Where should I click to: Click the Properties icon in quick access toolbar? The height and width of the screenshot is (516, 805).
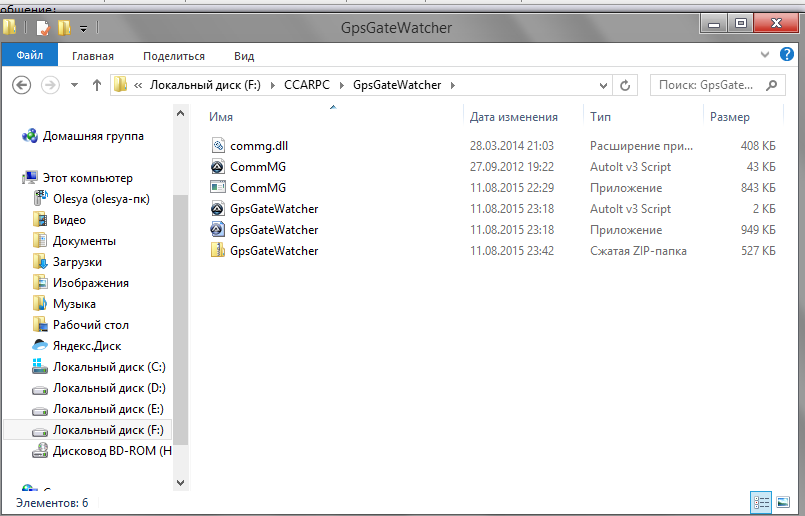tap(43, 28)
